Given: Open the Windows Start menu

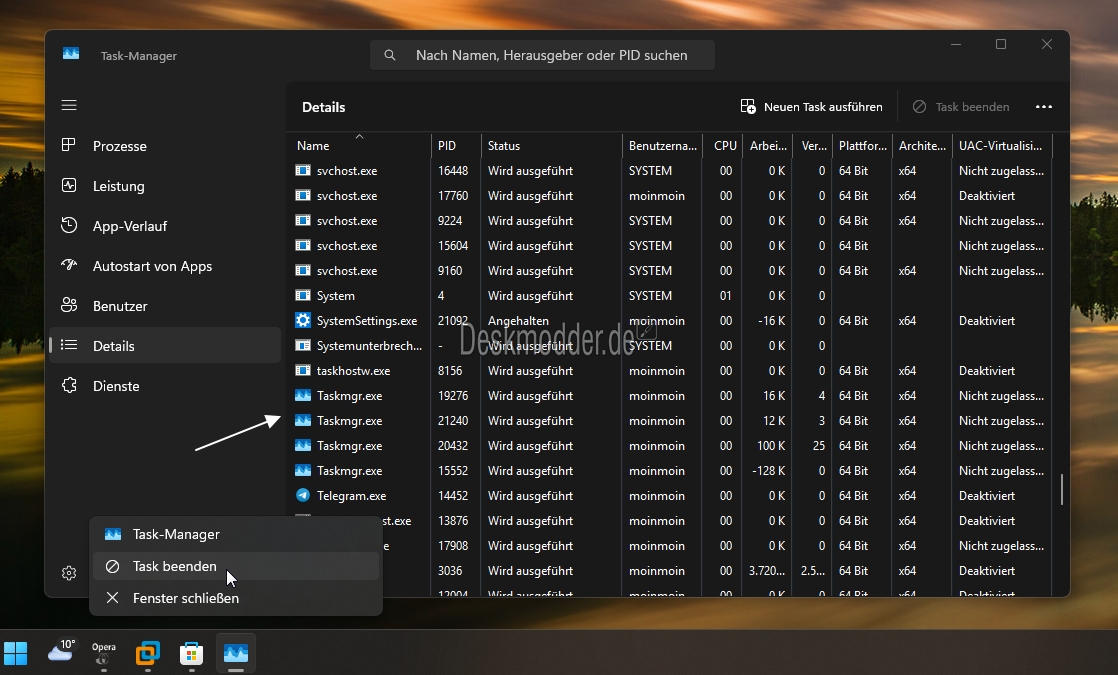Looking at the screenshot, I should [x=16, y=653].
